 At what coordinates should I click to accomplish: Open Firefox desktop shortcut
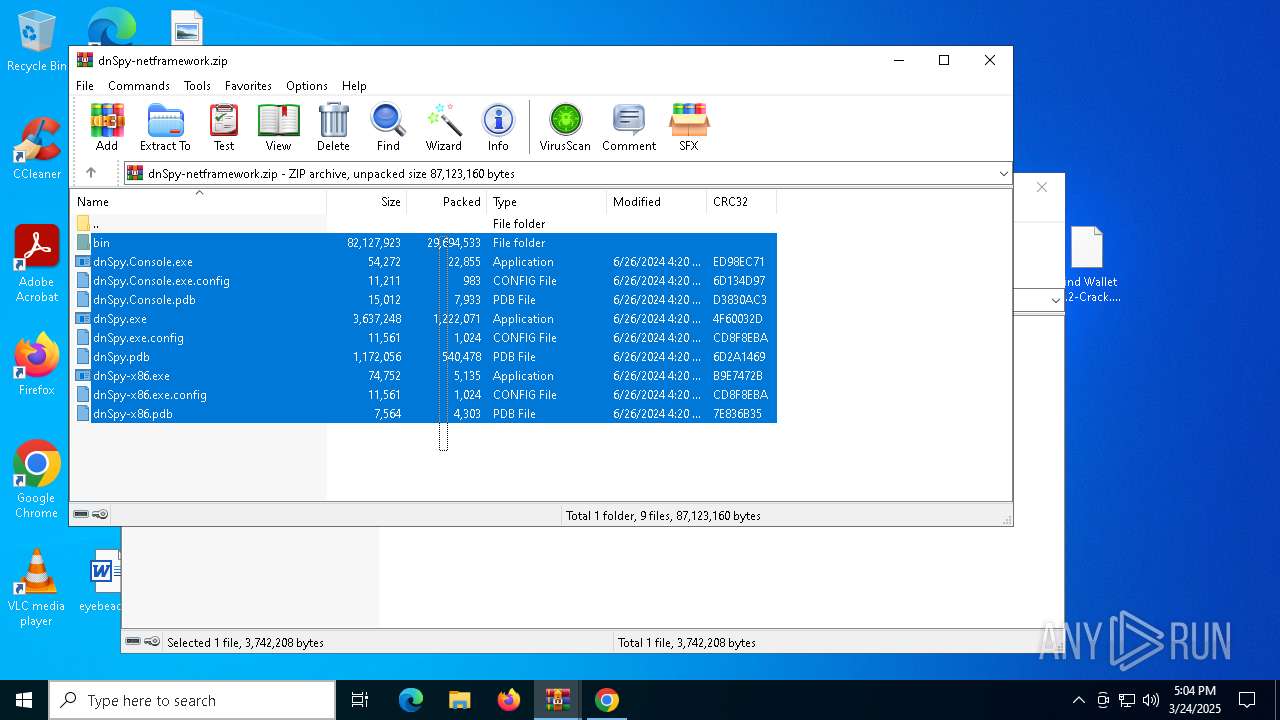(x=37, y=366)
